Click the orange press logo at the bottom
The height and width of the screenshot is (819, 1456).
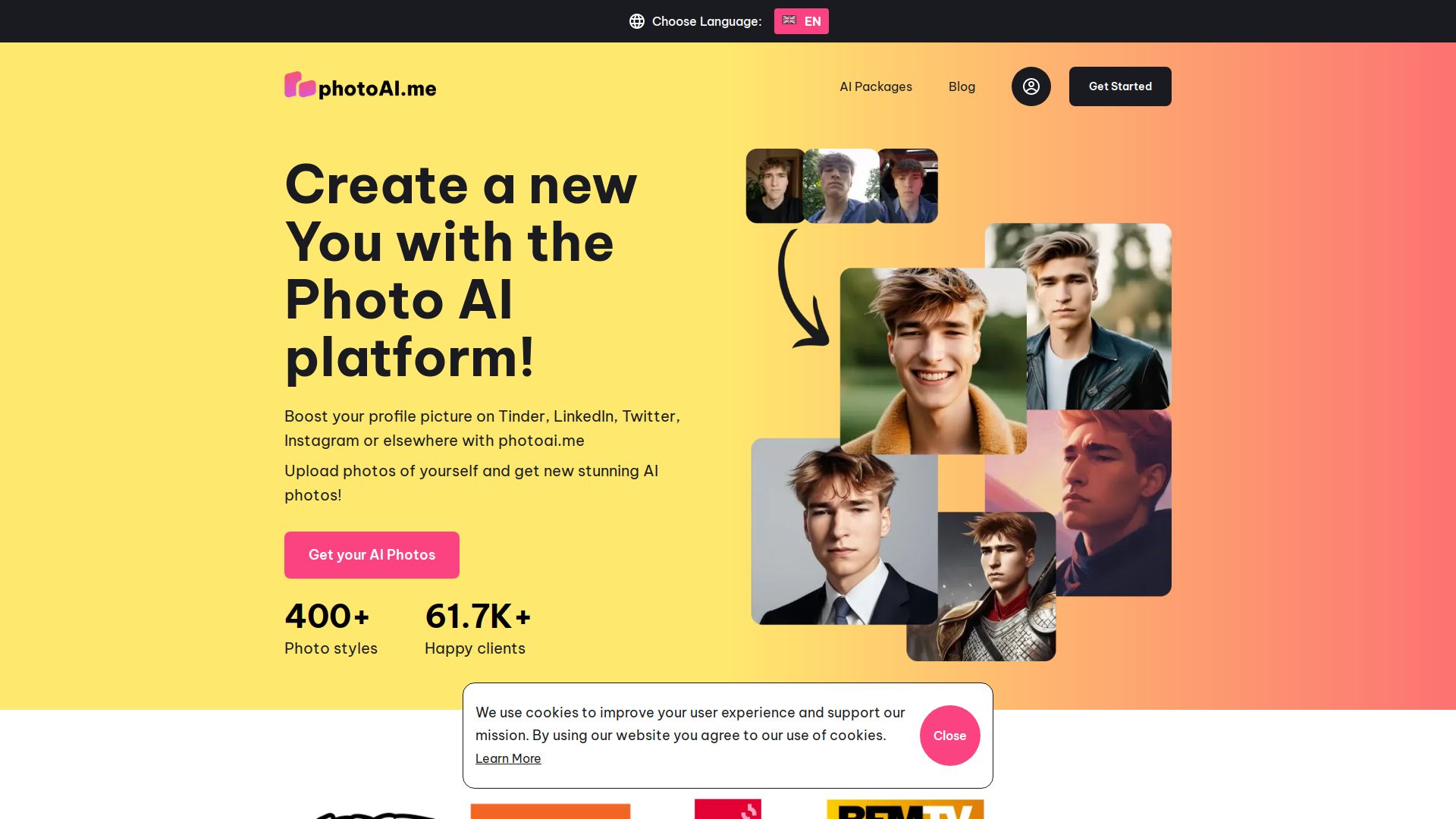pyautogui.click(x=551, y=811)
